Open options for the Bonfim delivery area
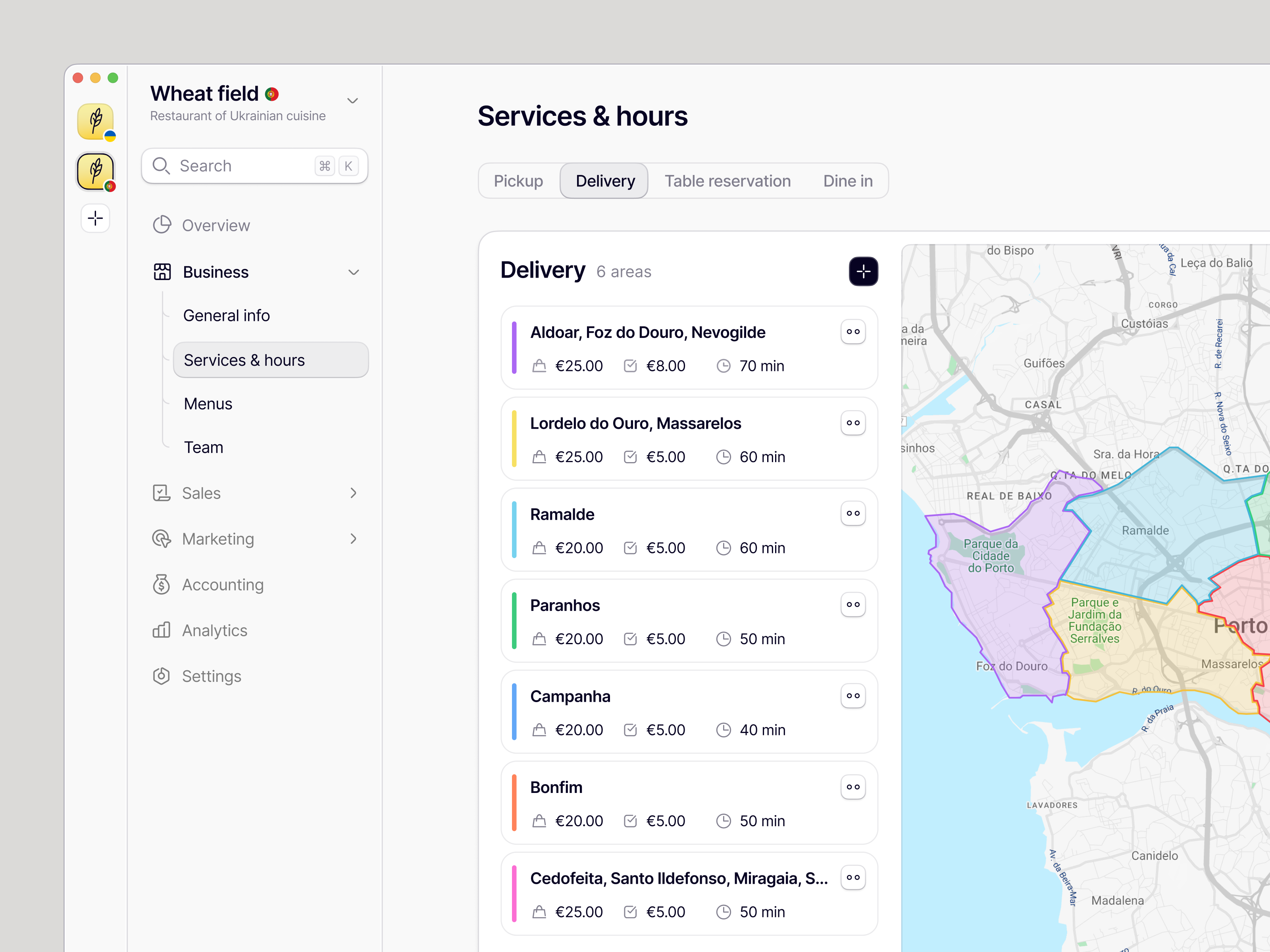1270x952 pixels. pos(853,787)
